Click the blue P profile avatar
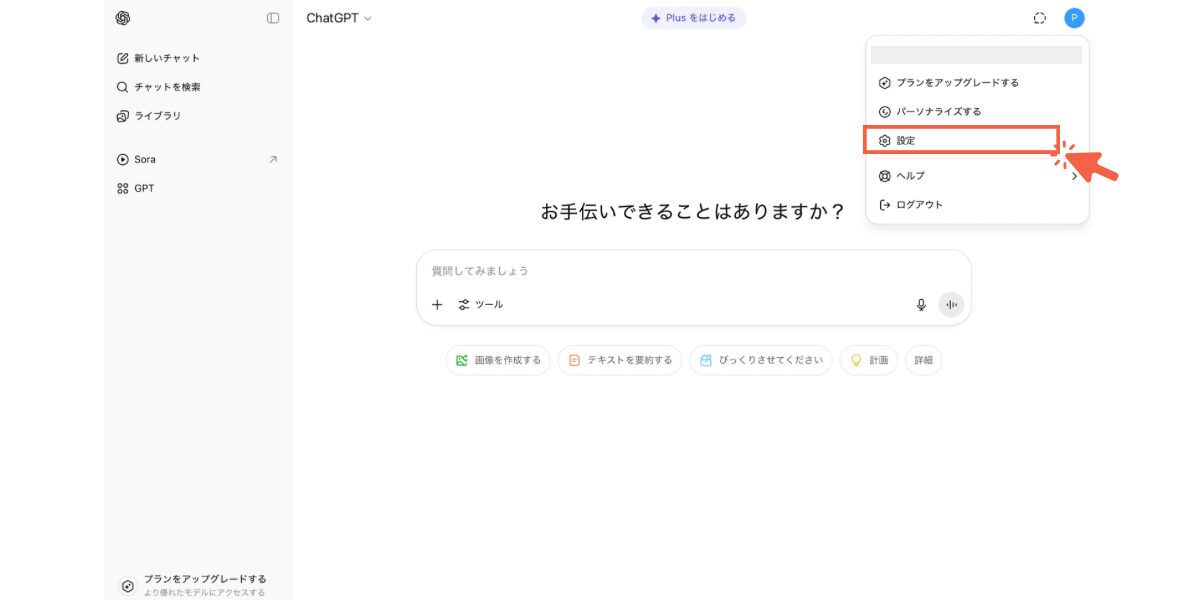This screenshot has height=600, width=1200. coord(1074,18)
